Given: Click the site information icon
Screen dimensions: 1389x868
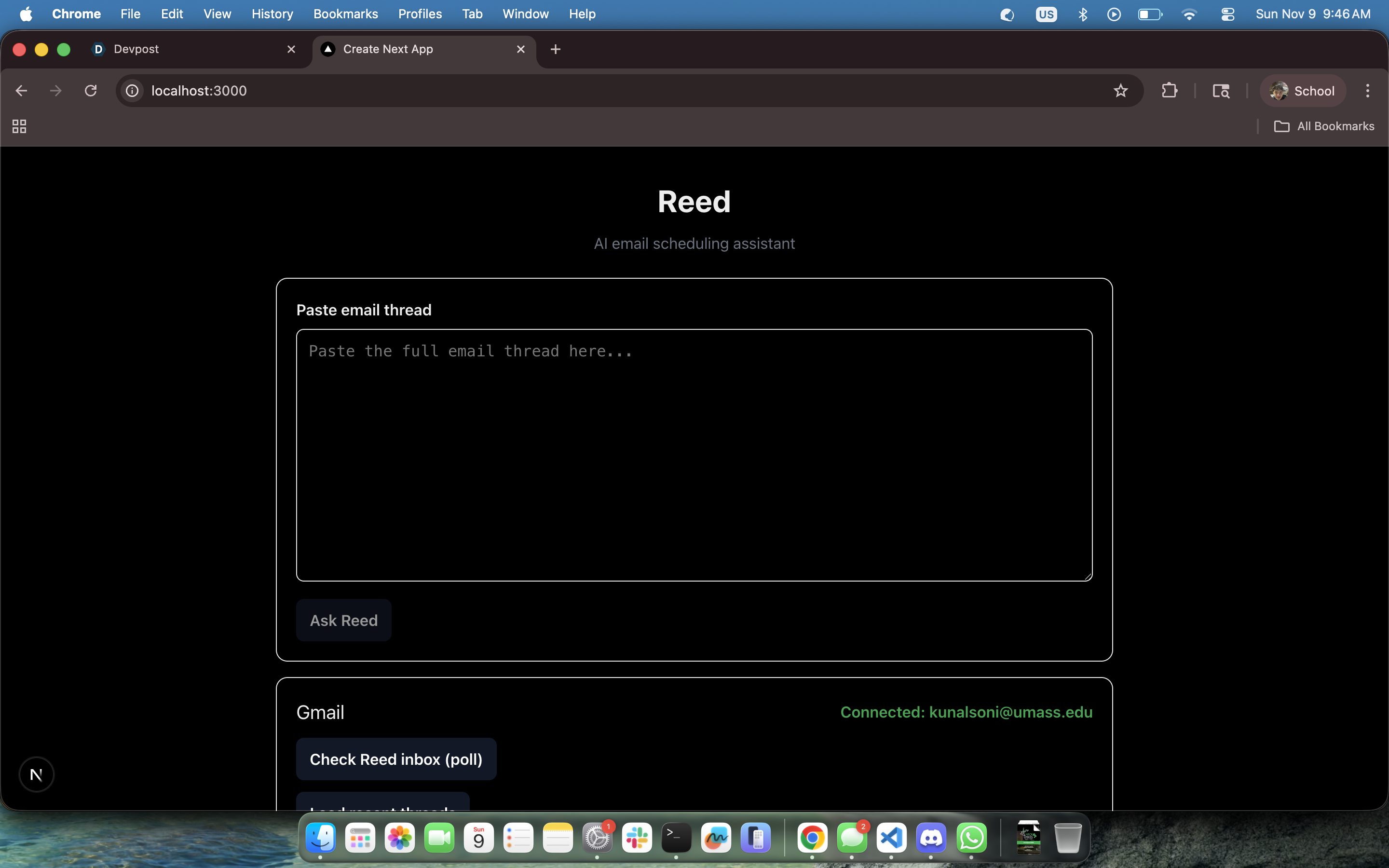Looking at the screenshot, I should click(x=132, y=91).
